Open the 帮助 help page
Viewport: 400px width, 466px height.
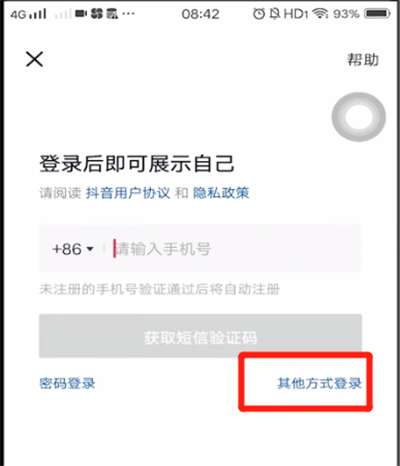coord(363,60)
